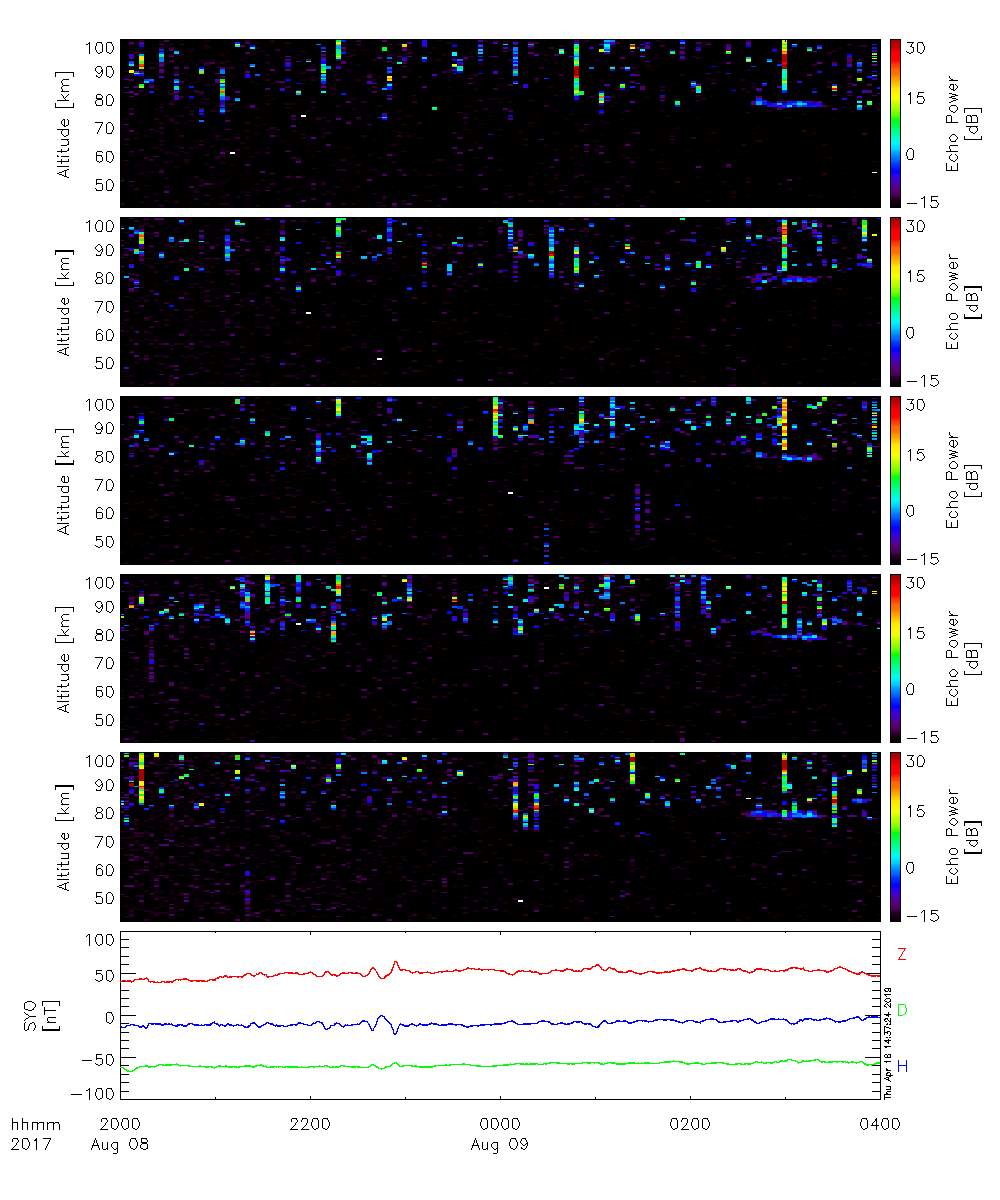The image size is (1000, 1200).
Task: Click the top panel's 50 km altitude tick
Action: pyautogui.click(x=104, y=185)
